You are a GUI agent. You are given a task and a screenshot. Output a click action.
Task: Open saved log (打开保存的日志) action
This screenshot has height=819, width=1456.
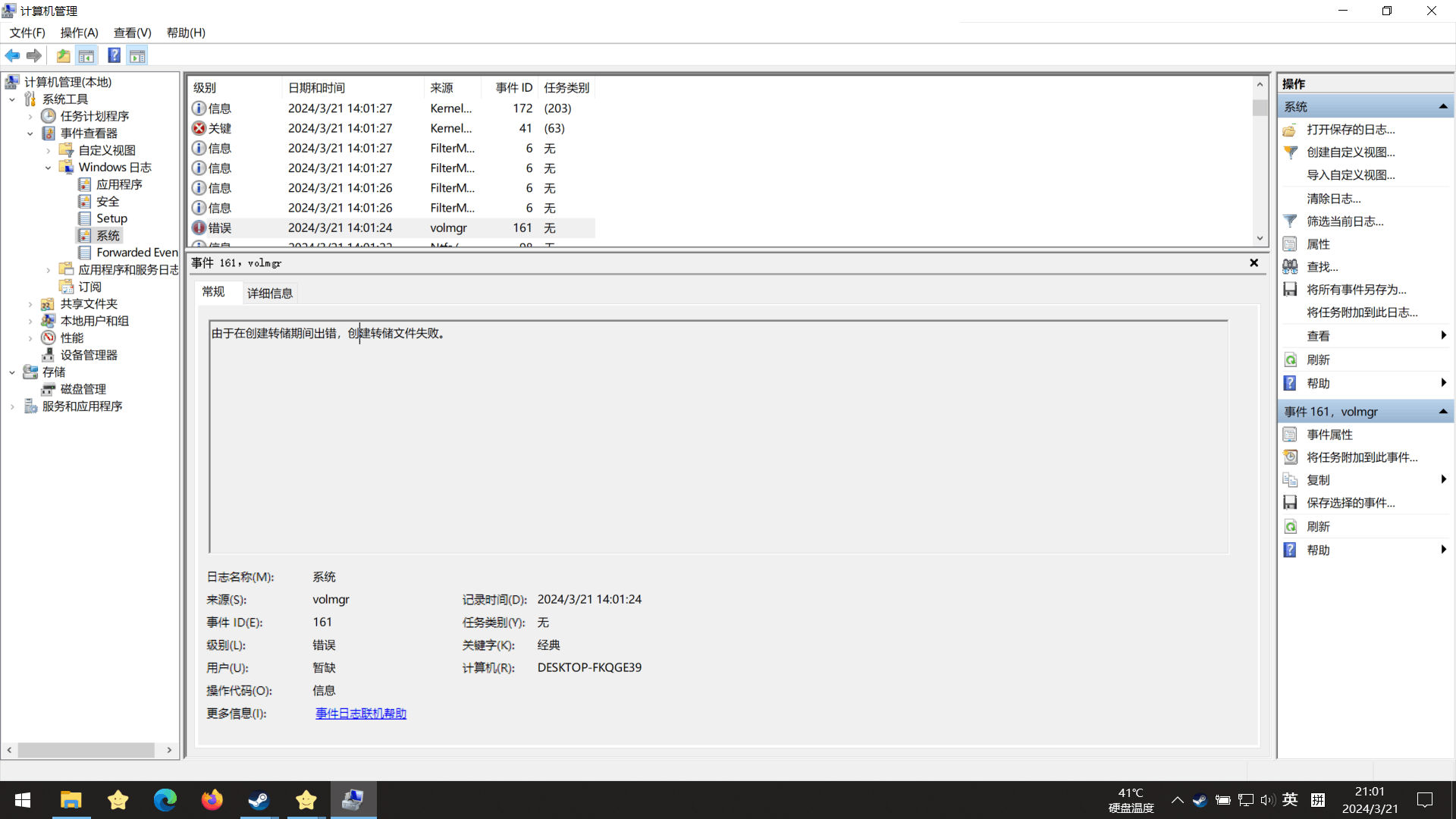pos(1351,130)
